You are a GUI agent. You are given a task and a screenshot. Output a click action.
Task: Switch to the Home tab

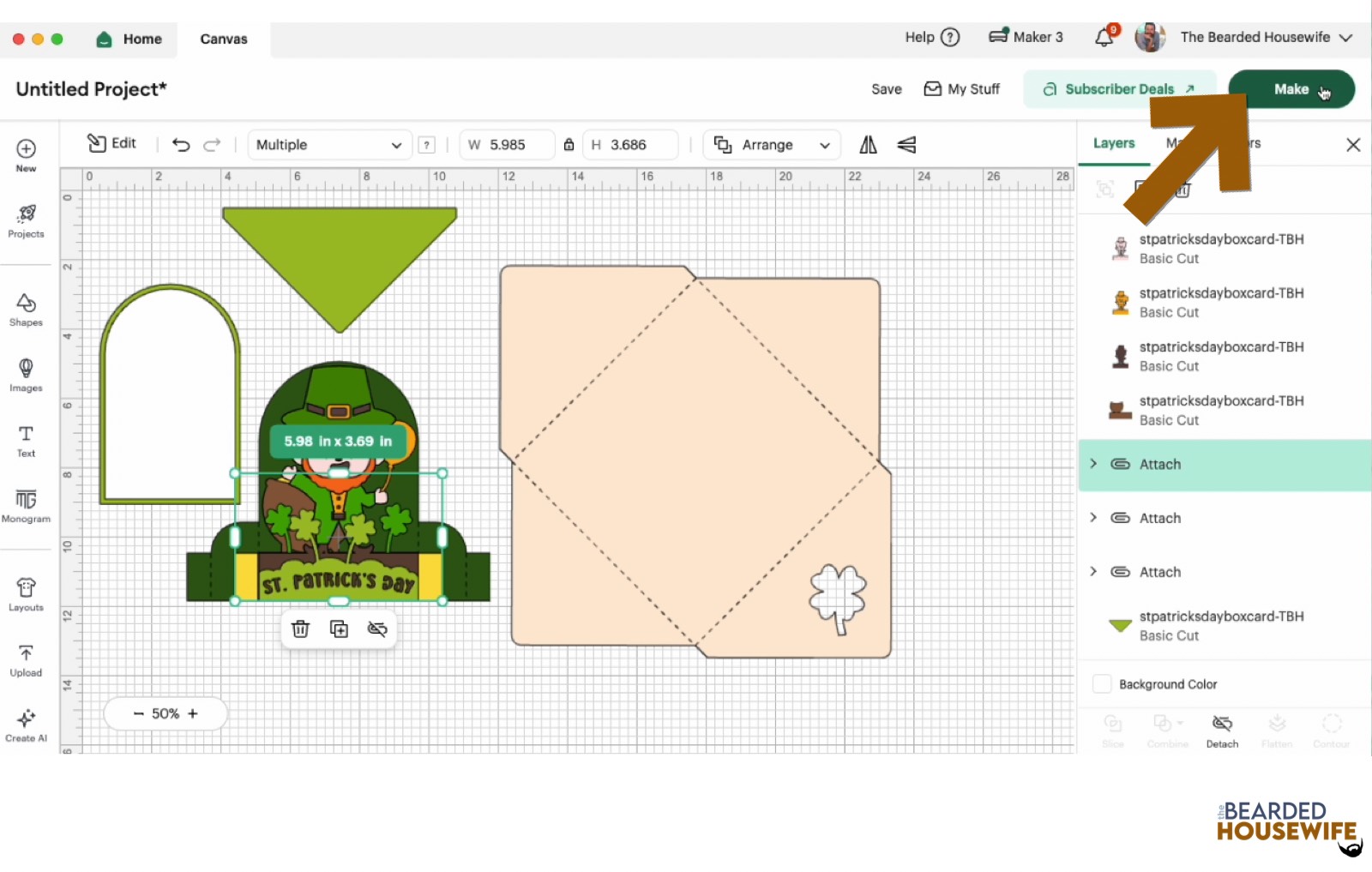click(x=129, y=39)
